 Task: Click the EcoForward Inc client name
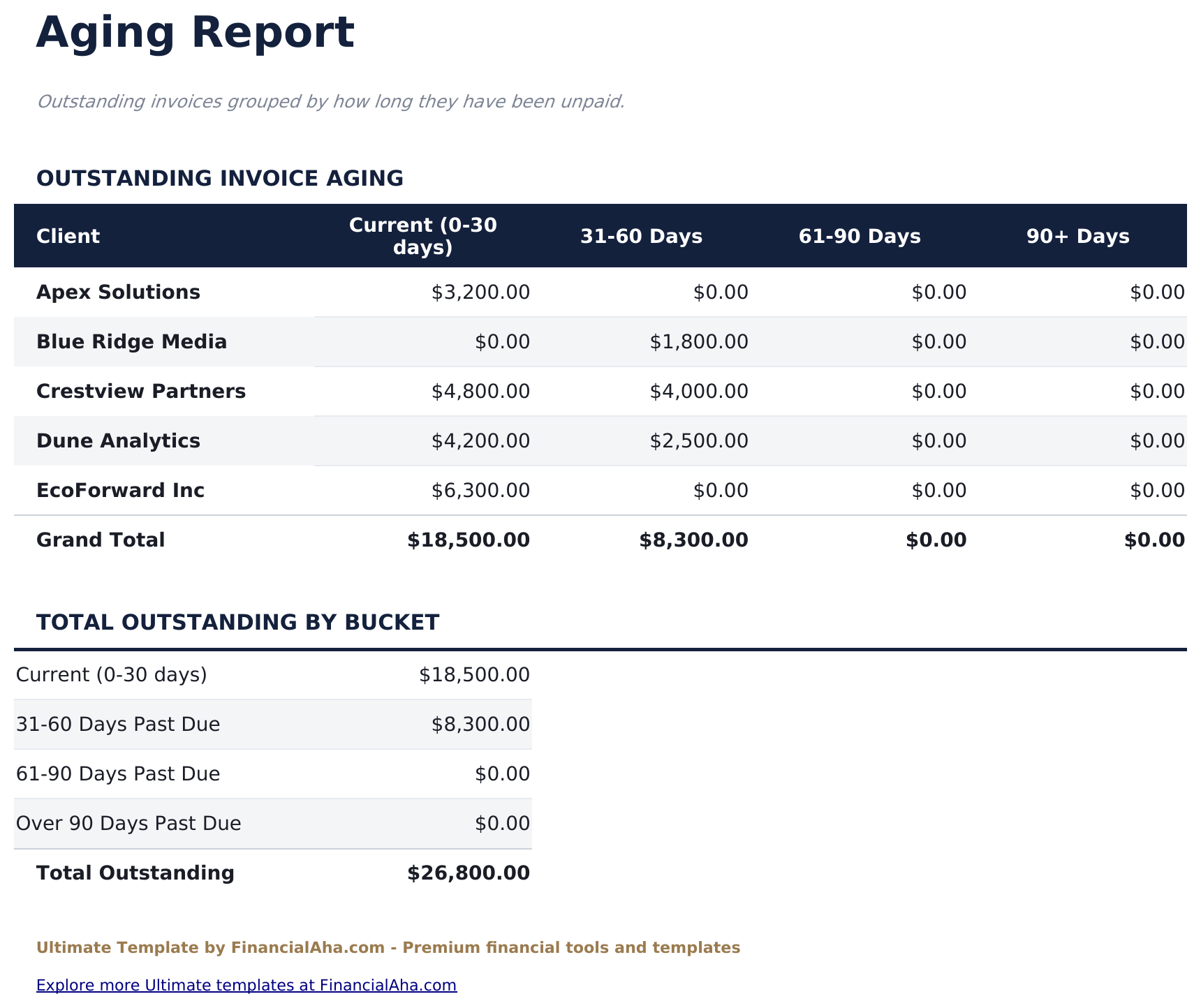[121, 490]
